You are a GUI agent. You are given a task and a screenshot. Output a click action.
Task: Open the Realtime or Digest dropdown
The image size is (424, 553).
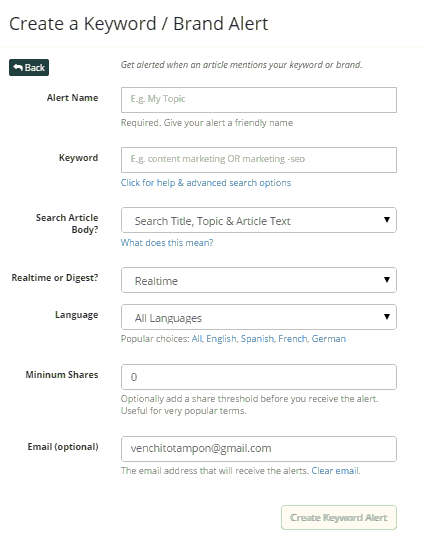(259, 280)
